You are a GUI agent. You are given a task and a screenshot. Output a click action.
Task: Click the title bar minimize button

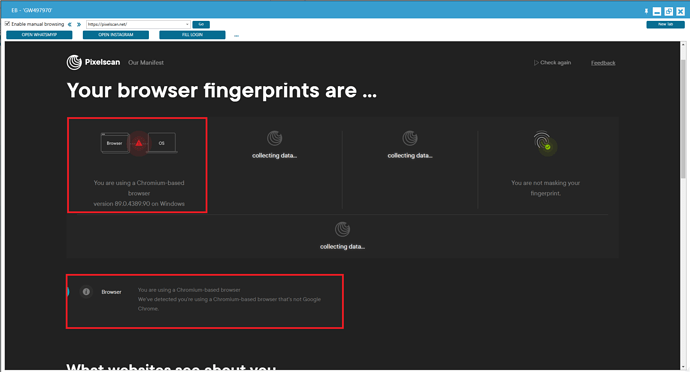(x=657, y=11)
